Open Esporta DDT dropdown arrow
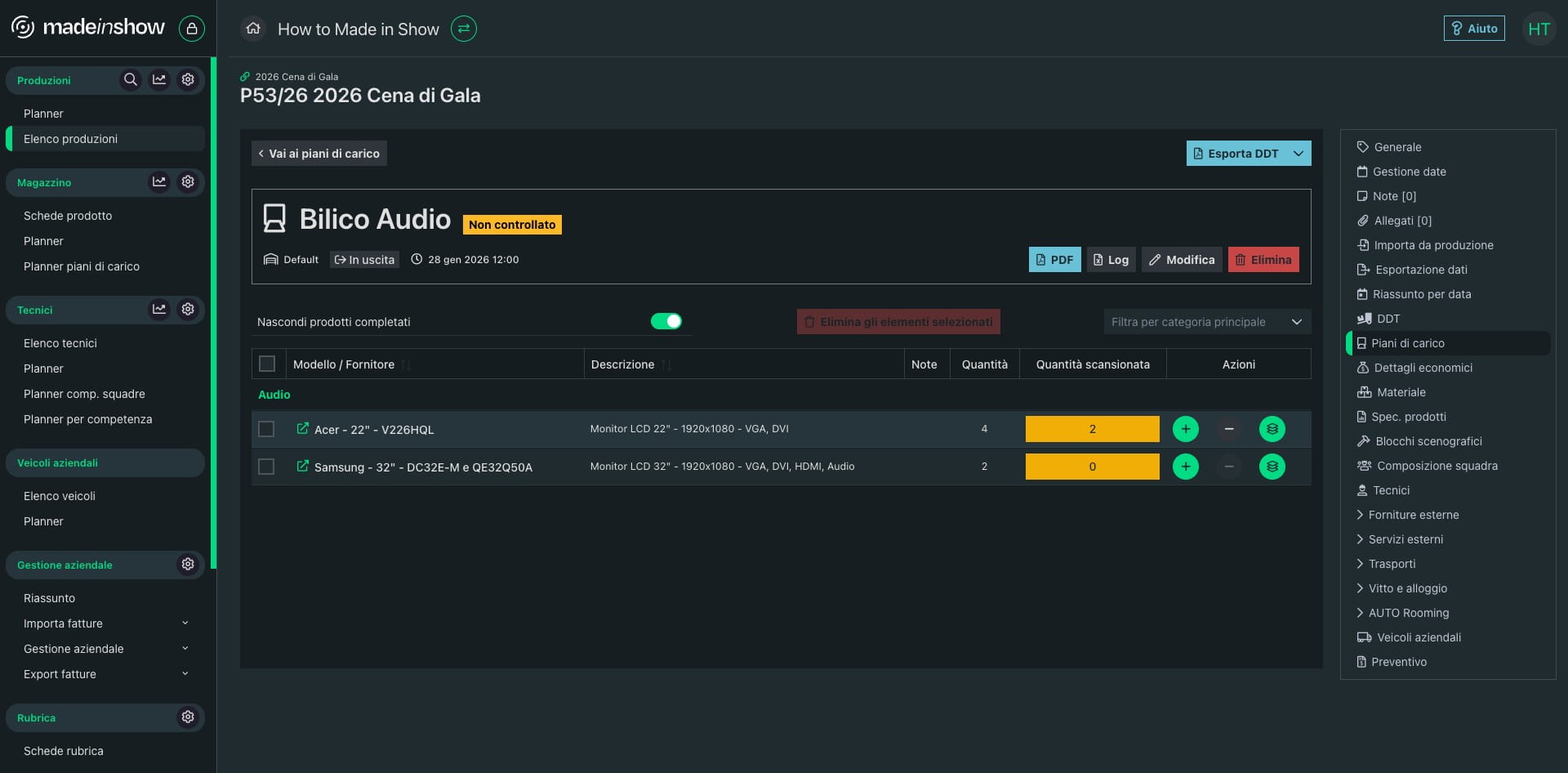1568x773 pixels. pos(1298,154)
